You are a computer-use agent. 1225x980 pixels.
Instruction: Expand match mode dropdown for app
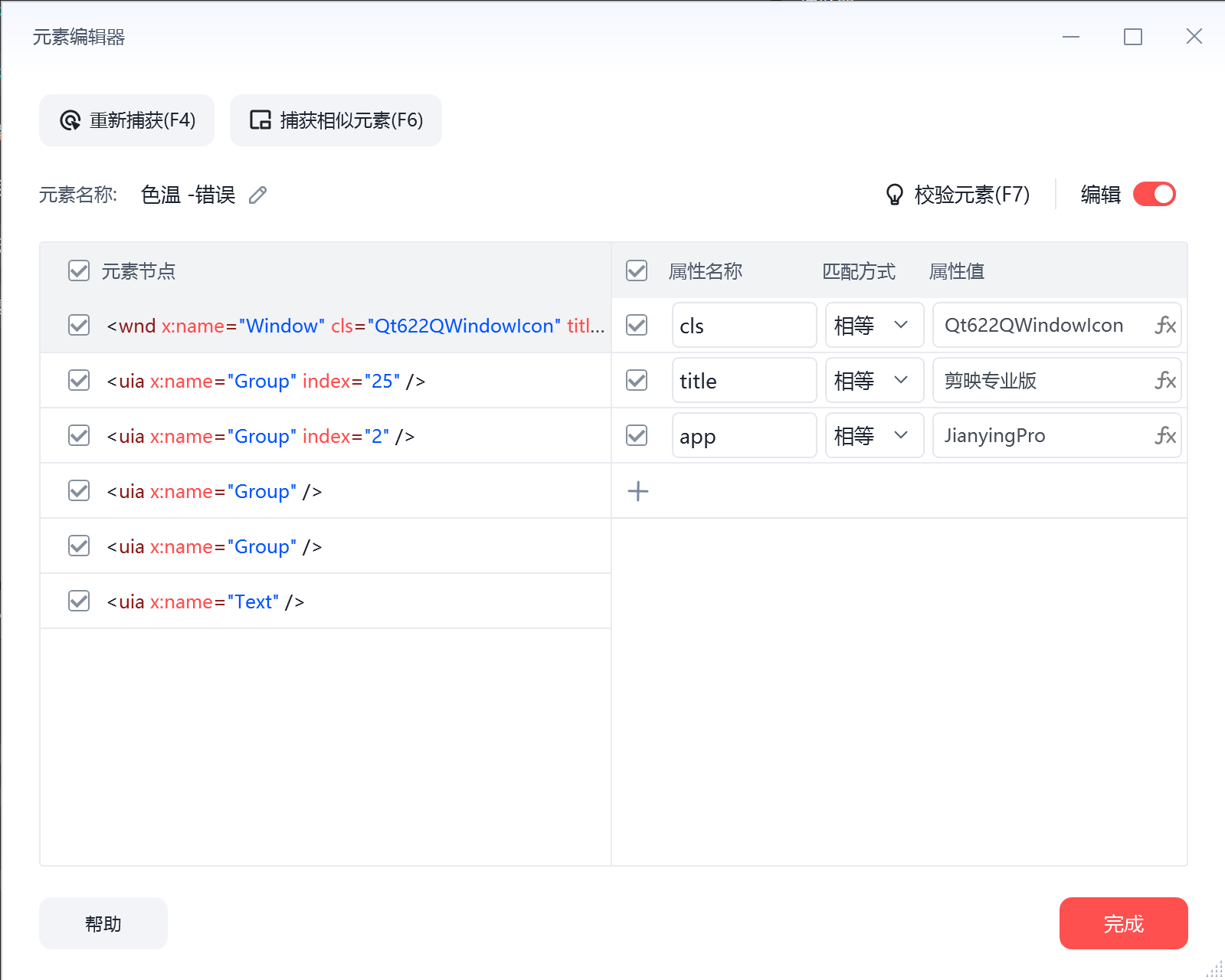click(x=874, y=436)
